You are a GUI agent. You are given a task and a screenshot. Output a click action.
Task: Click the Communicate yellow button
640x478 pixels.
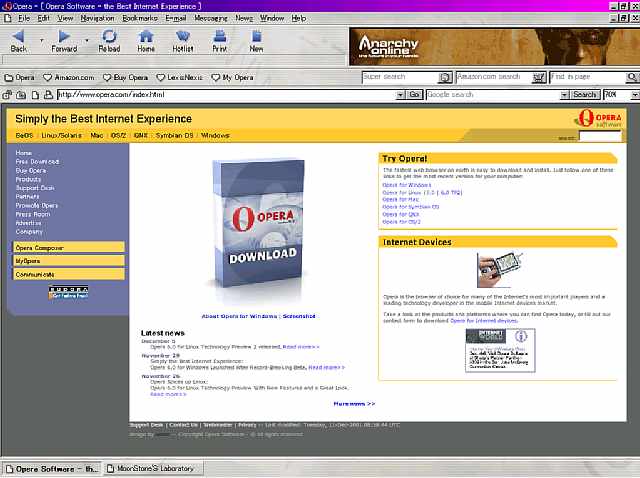pyautogui.click(x=69, y=274)
